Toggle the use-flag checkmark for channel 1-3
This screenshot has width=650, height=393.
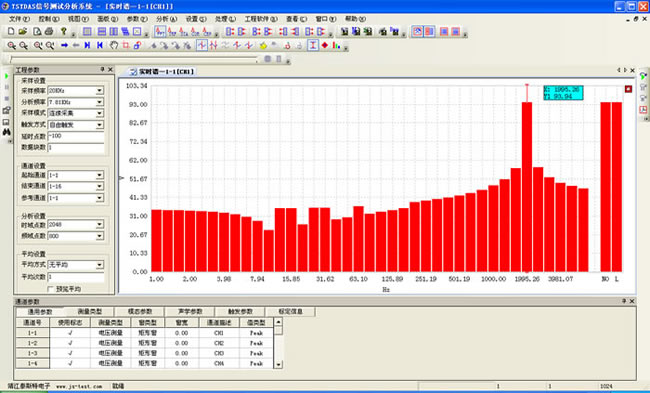[70, 353]
